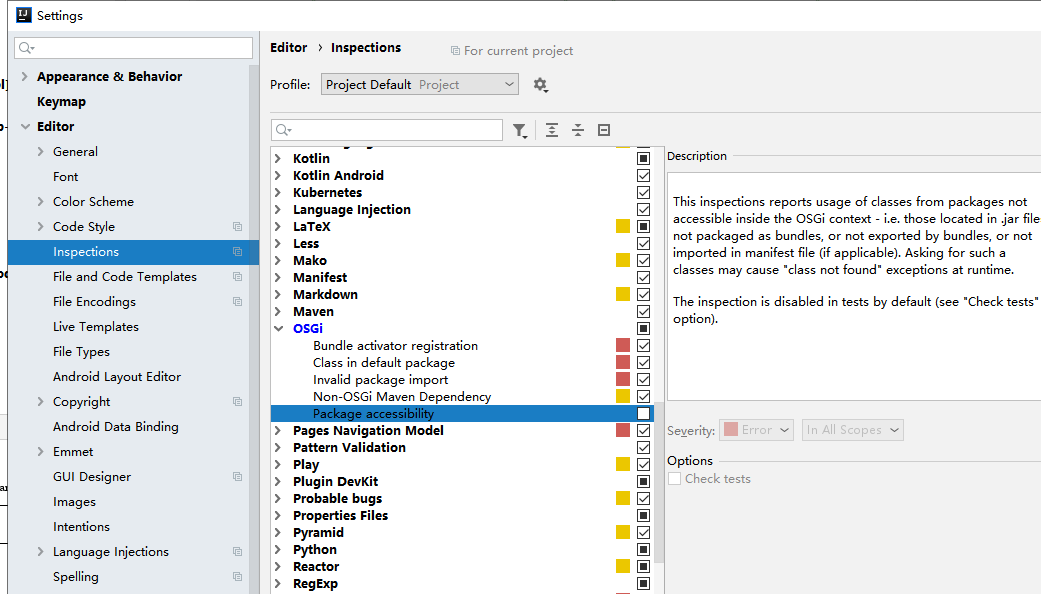Screen dimensions: 1041x594
Task: Select the Invalid package import row
Action: click(462, 380)
